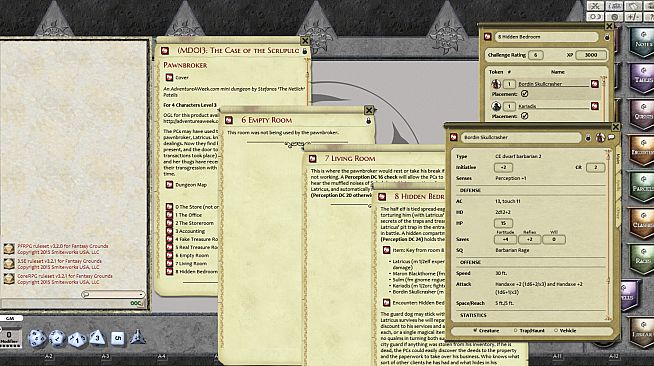The height and width of the screenshot is (366, 654).
Task: Pick up the d20 die
Action: [x=37, y=338]
